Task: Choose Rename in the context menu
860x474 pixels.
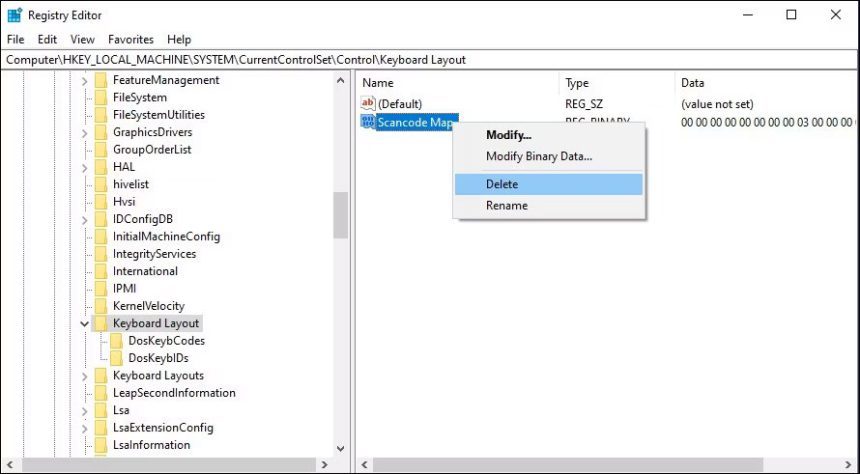Action: 506,205
